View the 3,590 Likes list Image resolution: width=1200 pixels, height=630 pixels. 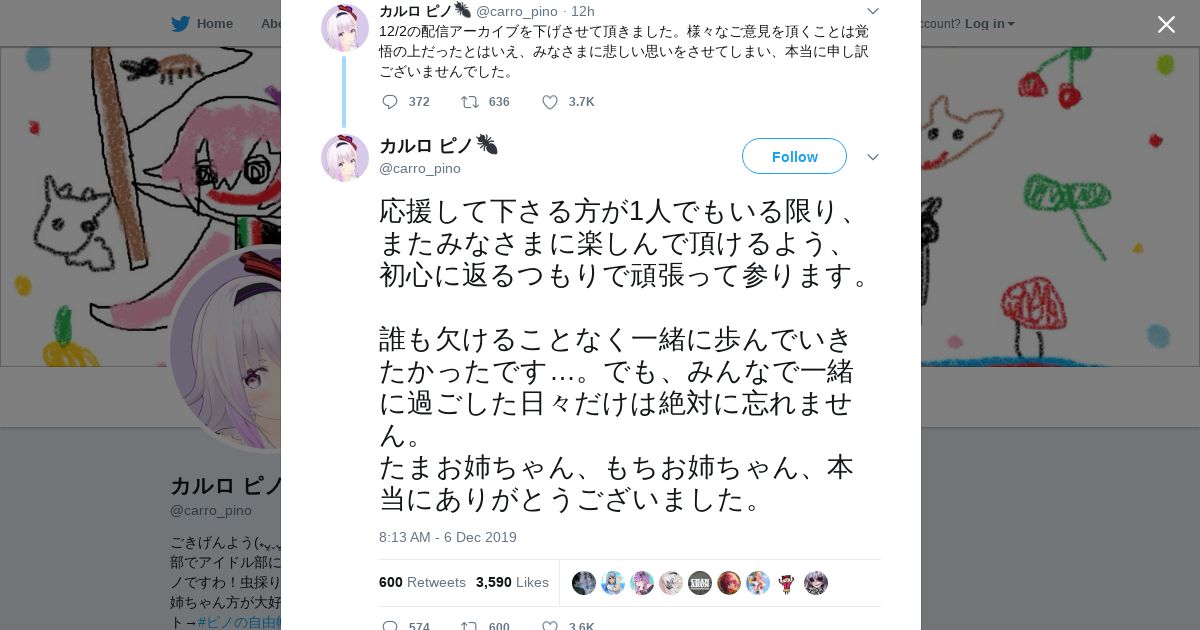pyautogui.click(x=512, y=582)
